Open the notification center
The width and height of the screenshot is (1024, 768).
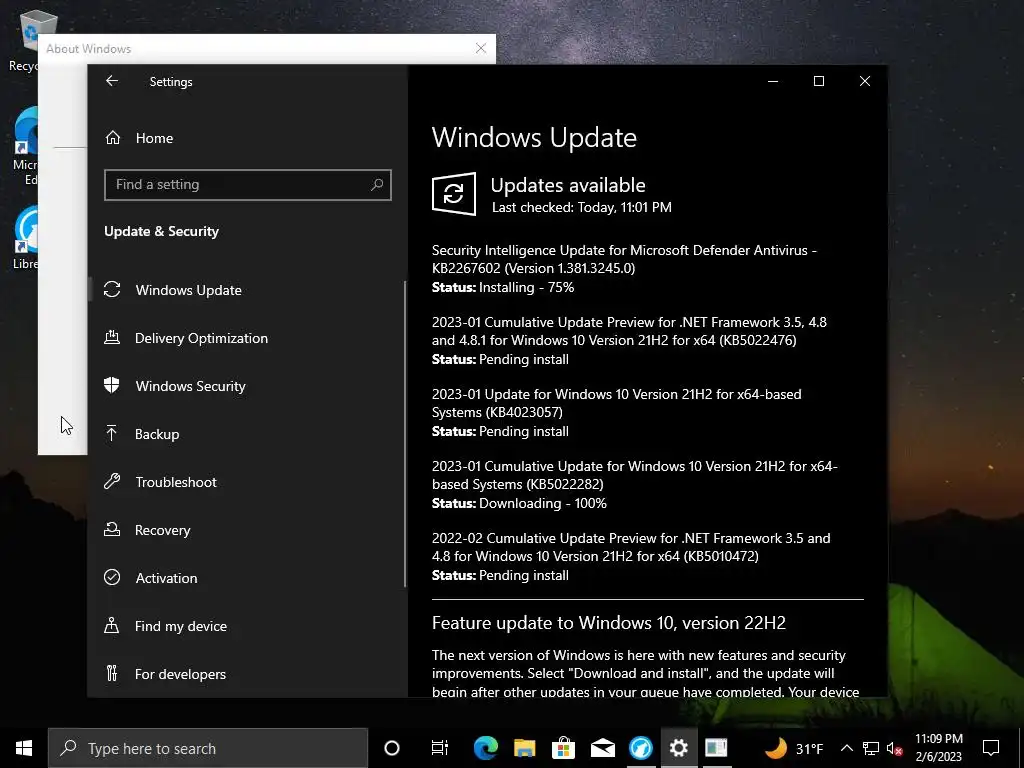[991, 748]
